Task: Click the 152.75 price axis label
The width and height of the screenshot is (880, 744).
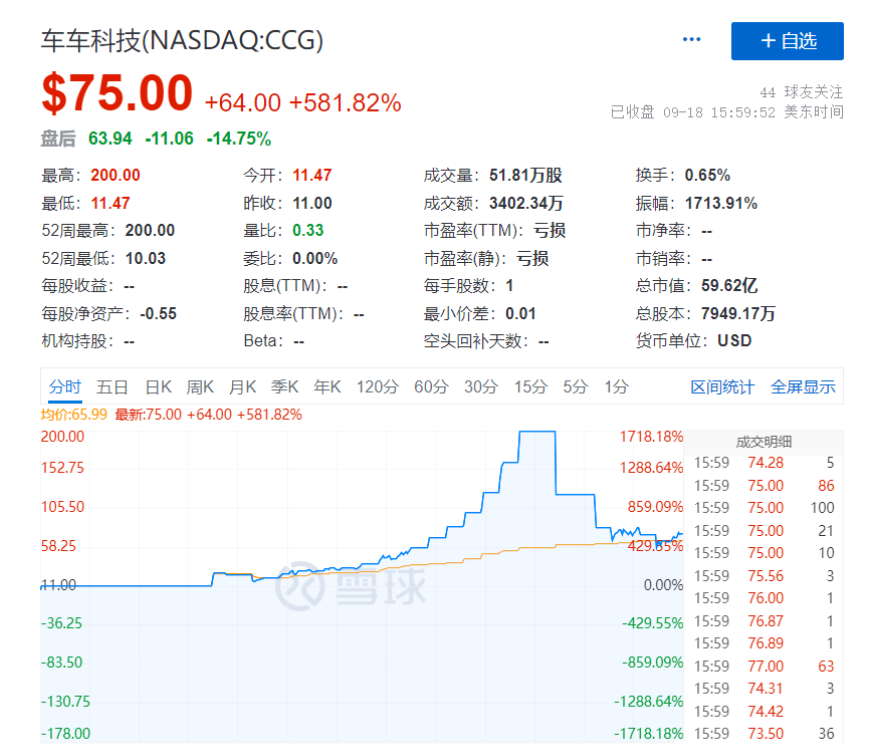Action: click(62, 468)
